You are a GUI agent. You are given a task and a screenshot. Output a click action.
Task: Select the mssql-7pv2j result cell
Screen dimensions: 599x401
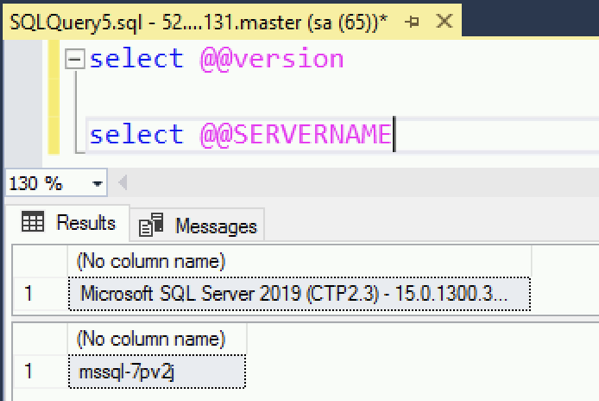pyautogui.click(x=157, y=372)
